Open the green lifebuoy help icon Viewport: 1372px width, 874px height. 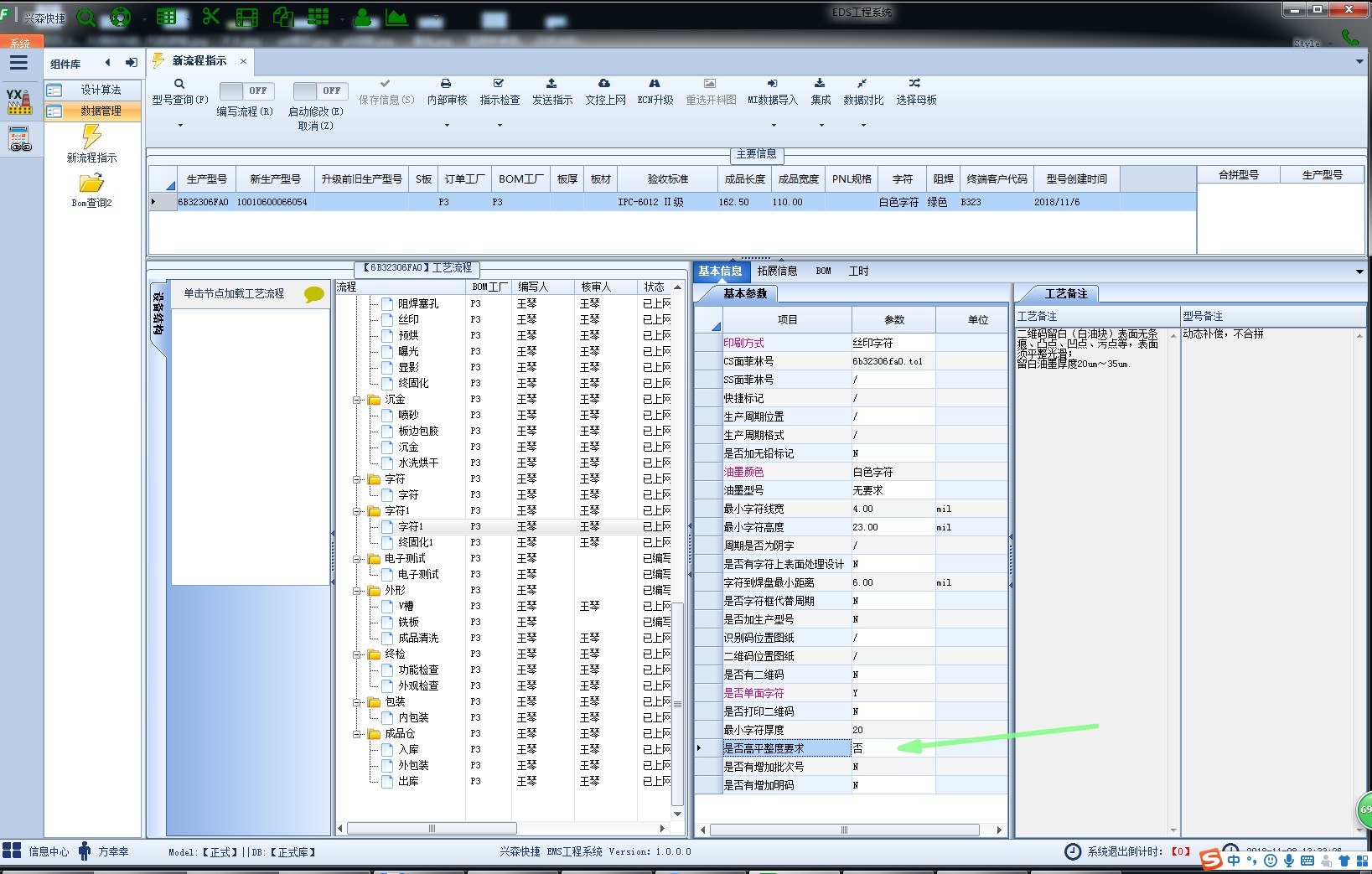[x=121, y=17]
